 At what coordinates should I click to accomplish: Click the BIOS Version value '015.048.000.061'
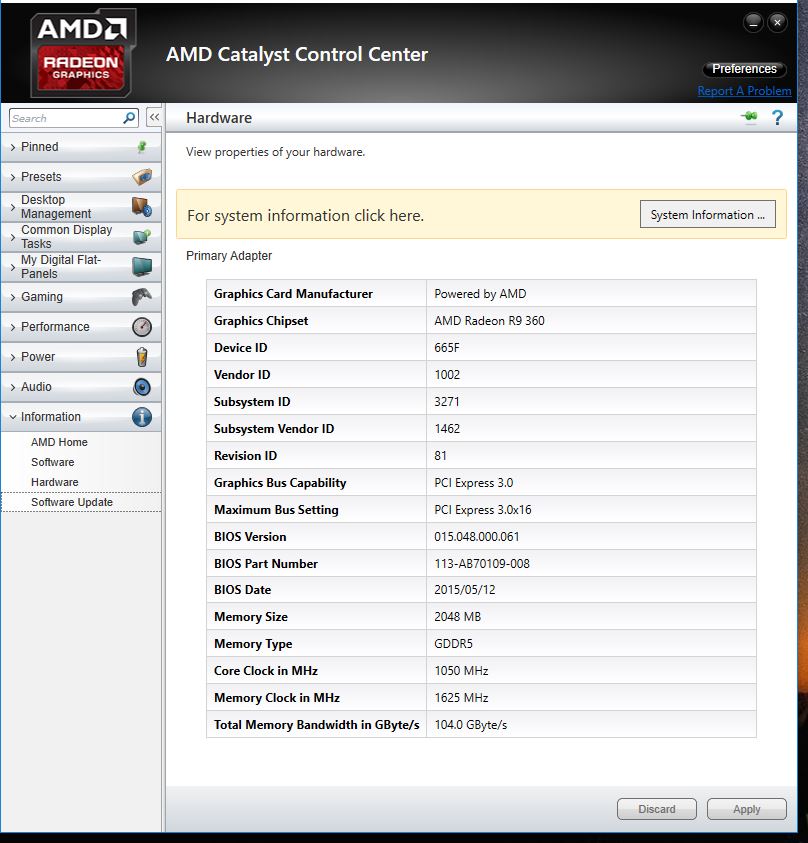(x=477, y=537)
